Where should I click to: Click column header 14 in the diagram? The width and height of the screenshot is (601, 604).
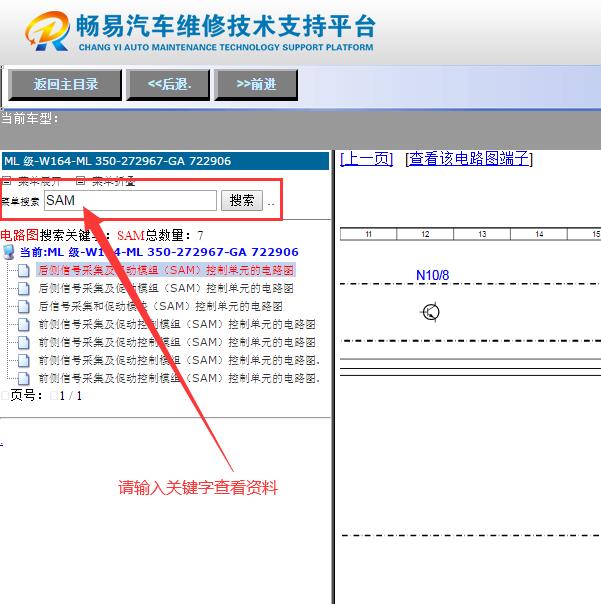point(539,234)
